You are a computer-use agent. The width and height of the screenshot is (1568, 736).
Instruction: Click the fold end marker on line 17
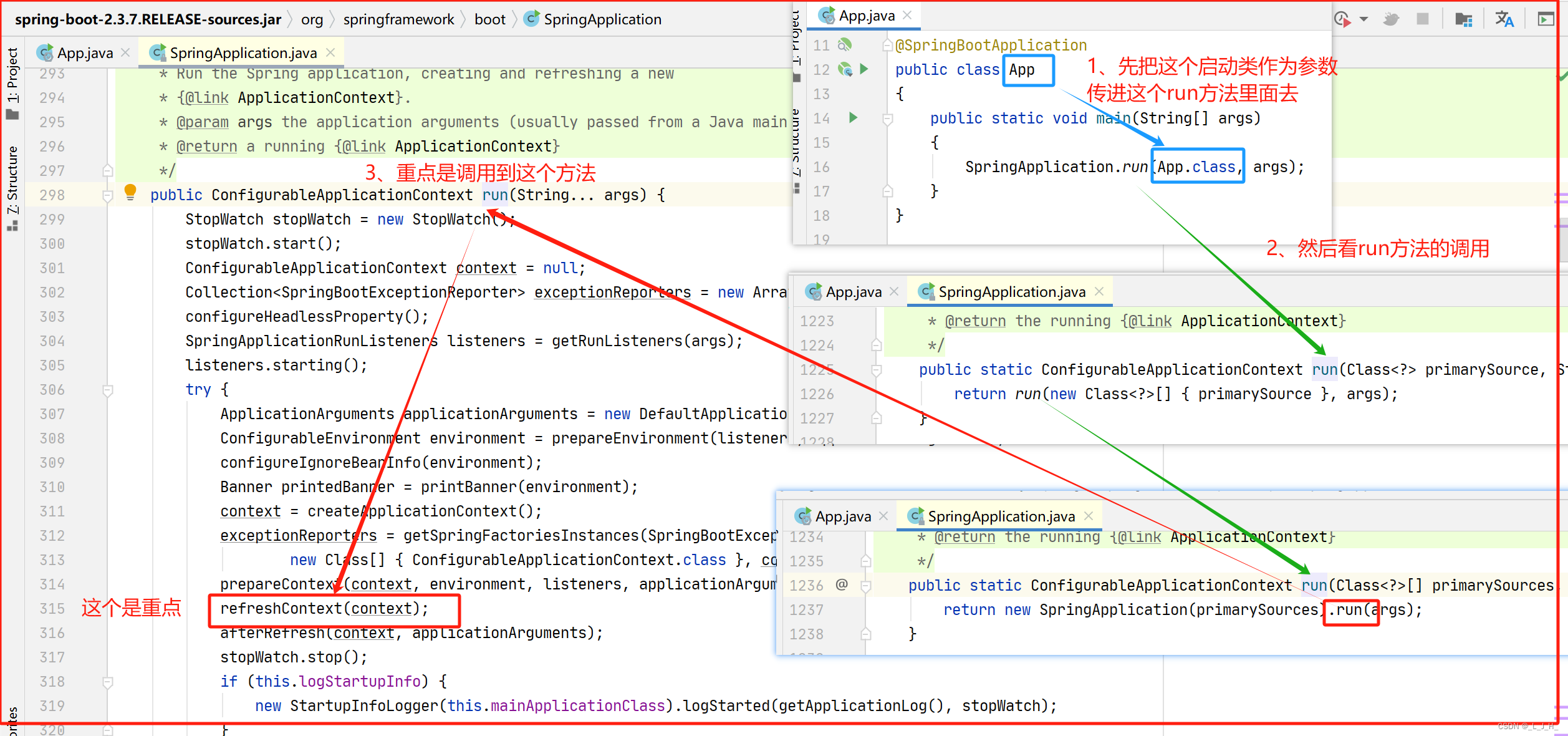887,191
